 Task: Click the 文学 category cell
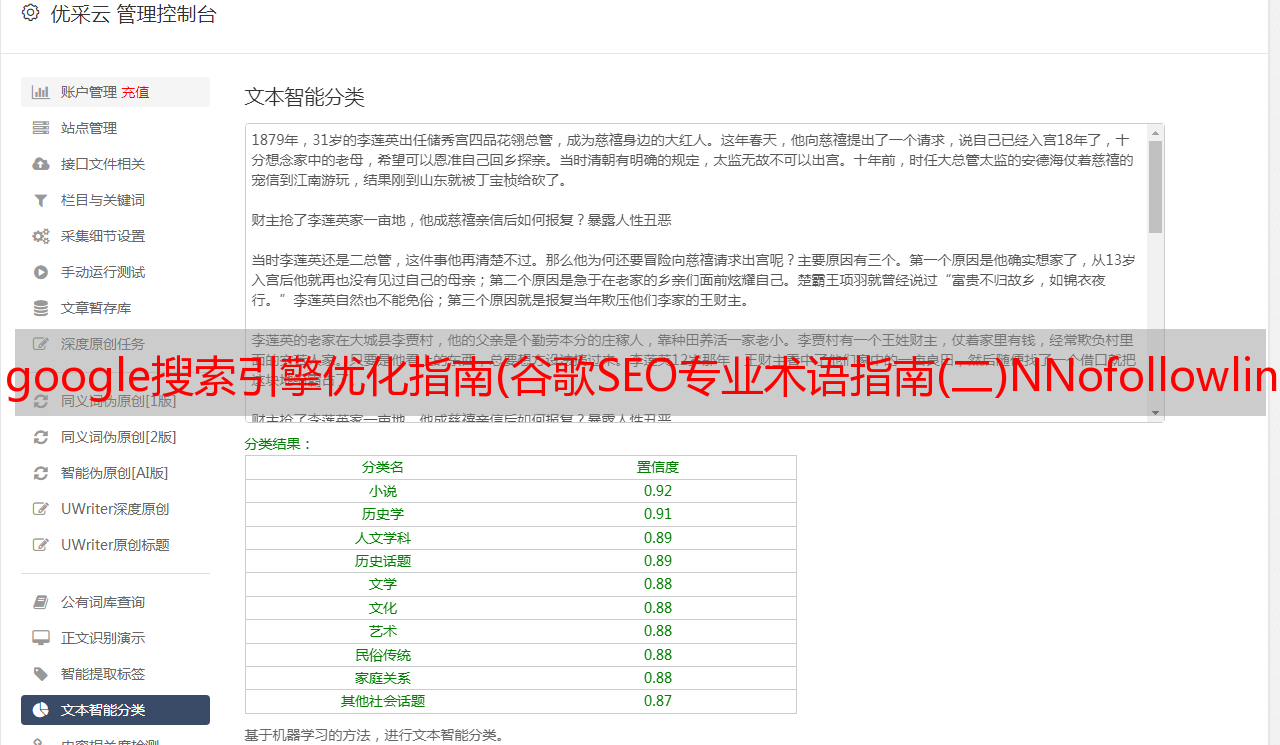click(383, 584)
